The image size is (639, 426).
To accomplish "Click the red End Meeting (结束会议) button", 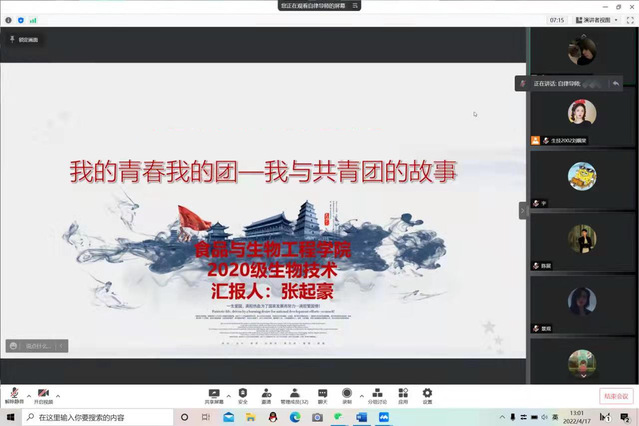I will point(615,396).
